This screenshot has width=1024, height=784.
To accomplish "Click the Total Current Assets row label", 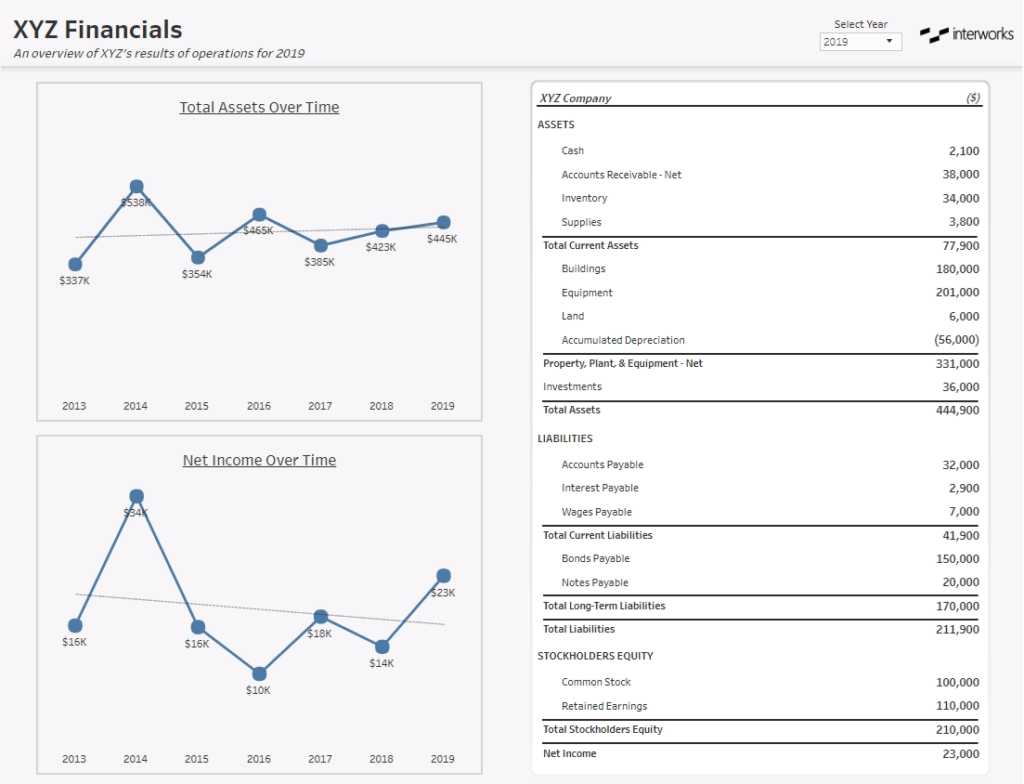I will click(x=590, y=246).
